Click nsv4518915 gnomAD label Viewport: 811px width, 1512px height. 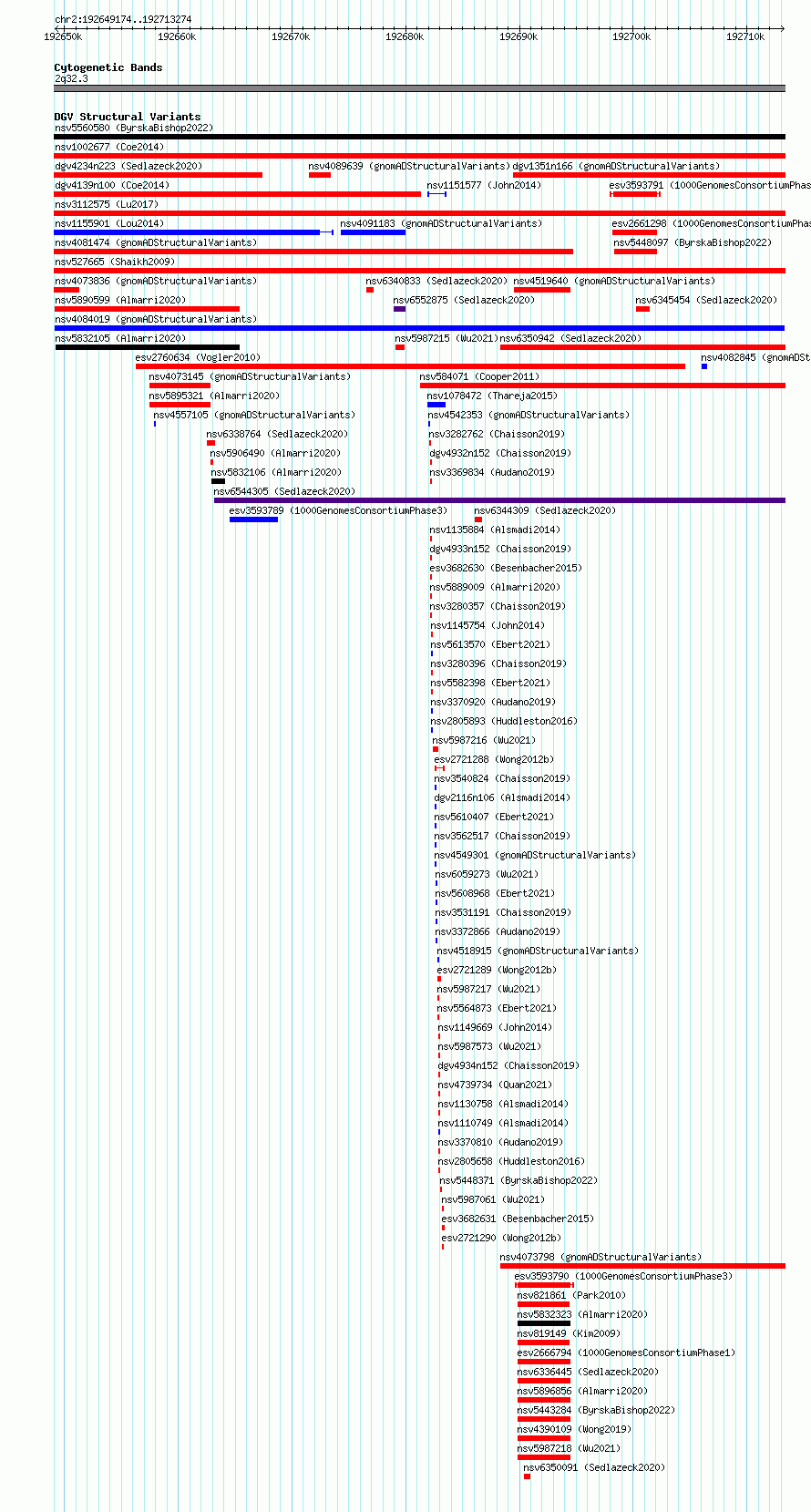point(538,951)
